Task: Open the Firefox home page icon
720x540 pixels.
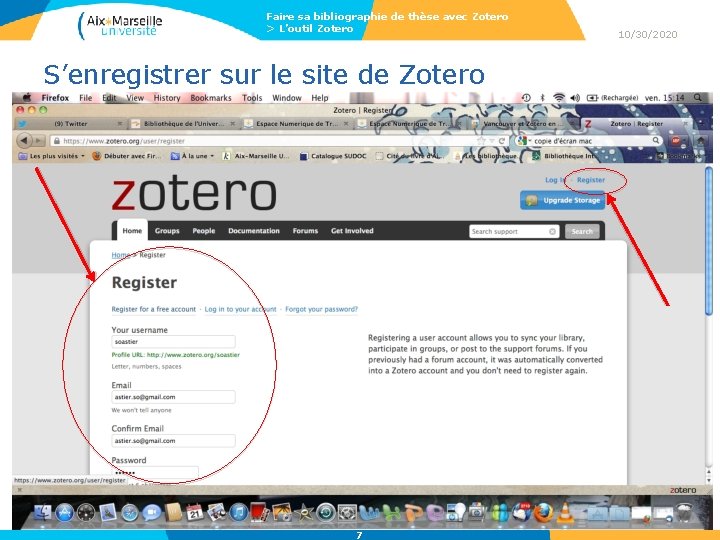Action: (701, 141)
